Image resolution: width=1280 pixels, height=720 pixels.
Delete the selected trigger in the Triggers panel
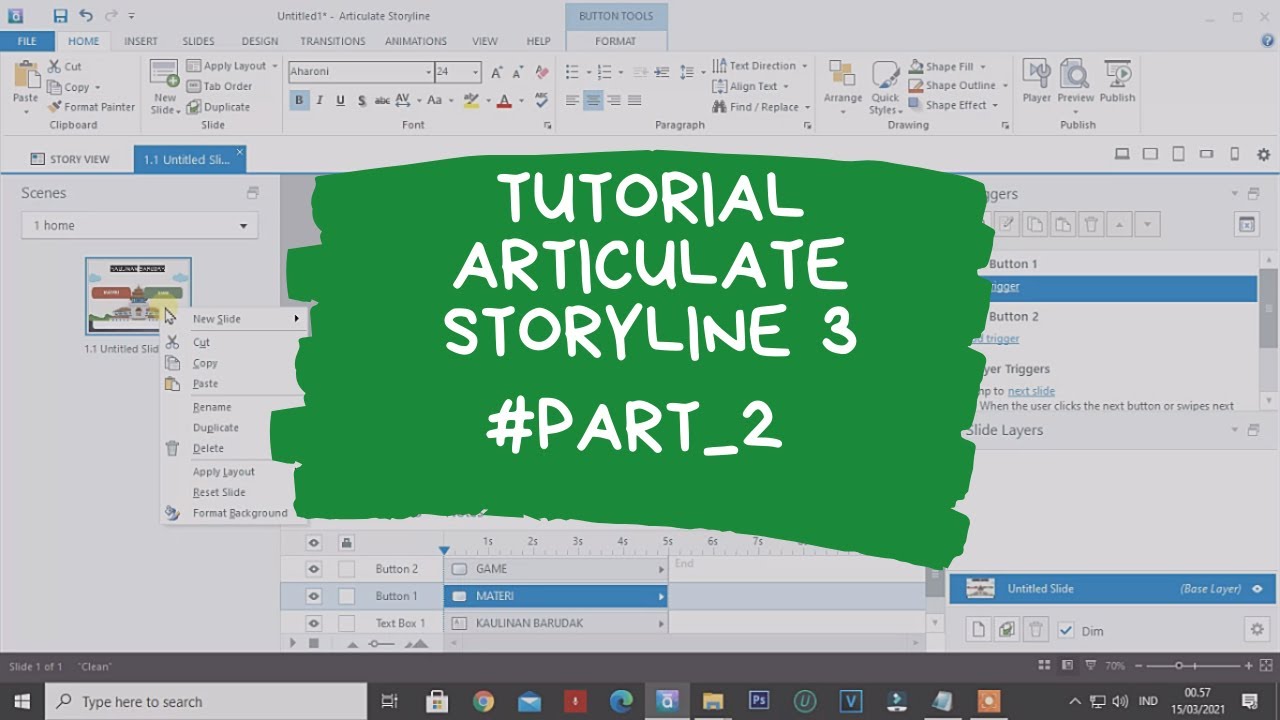(x=1092, y=225)
